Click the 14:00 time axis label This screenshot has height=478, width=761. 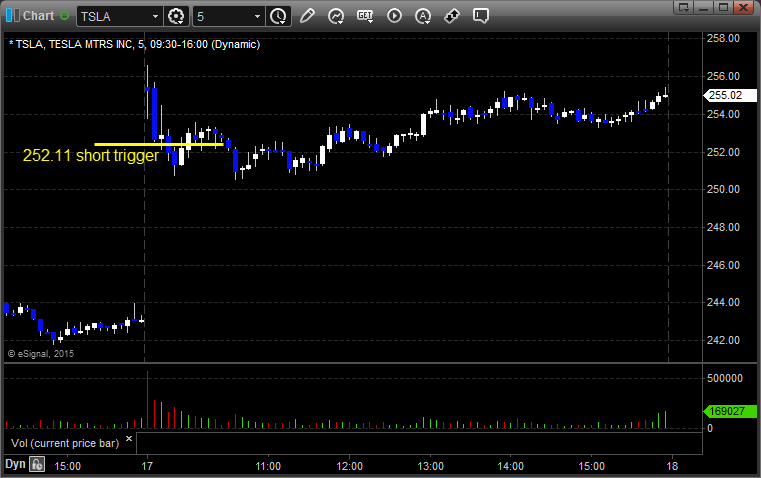click(511, 466)
